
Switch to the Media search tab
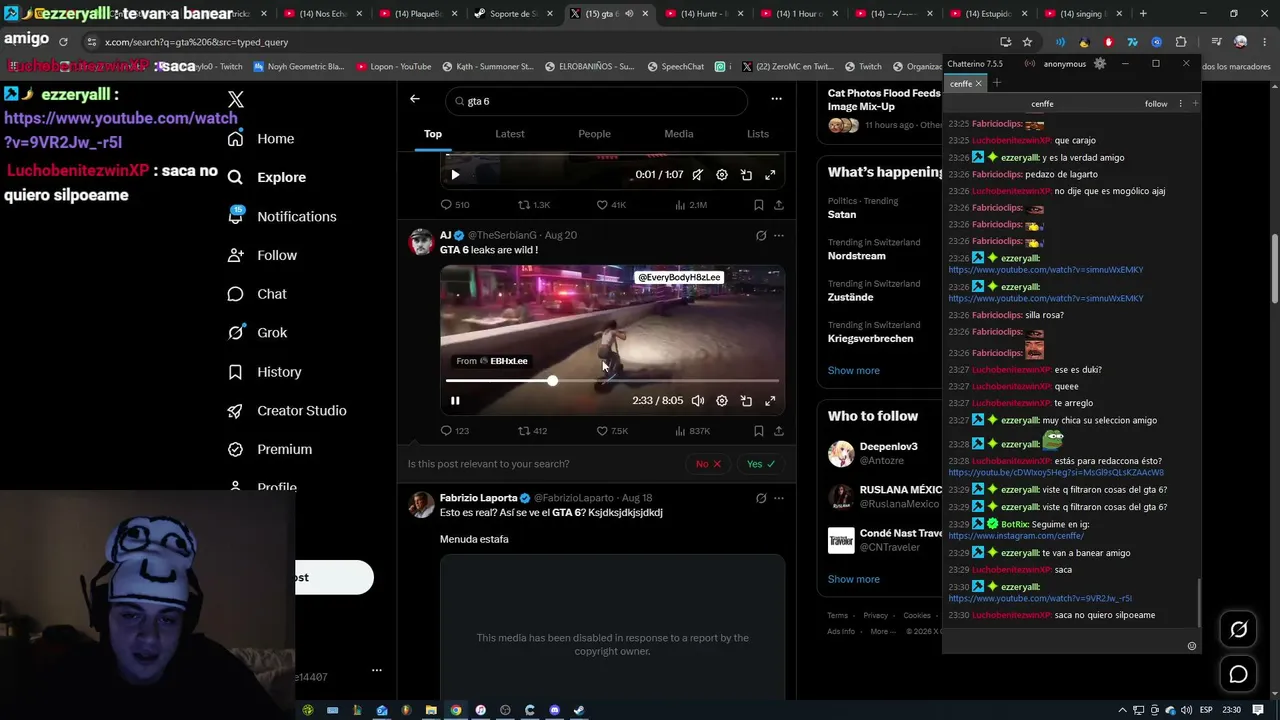(679, 134)
